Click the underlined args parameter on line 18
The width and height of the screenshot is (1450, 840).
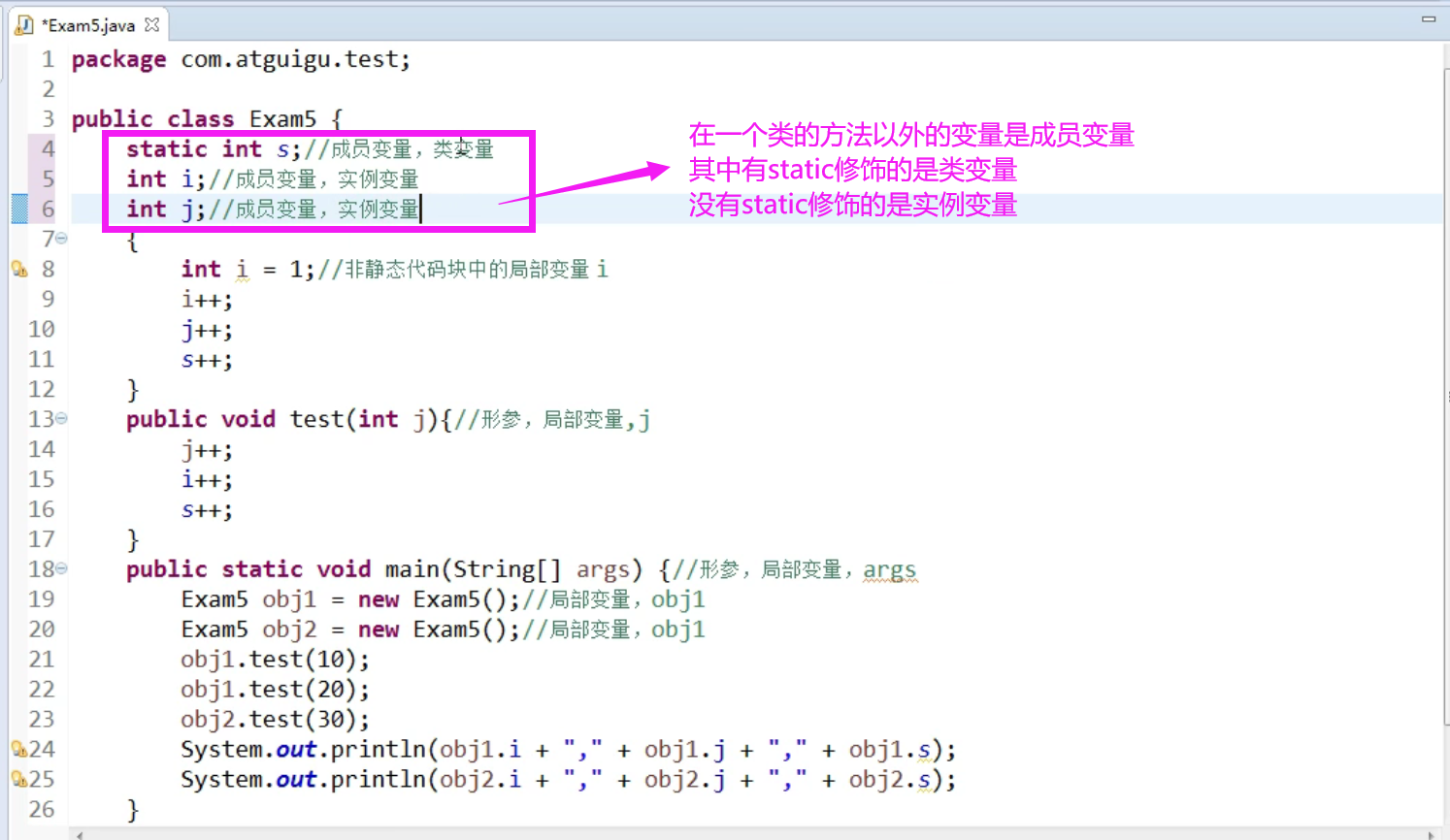pos(889,568)
